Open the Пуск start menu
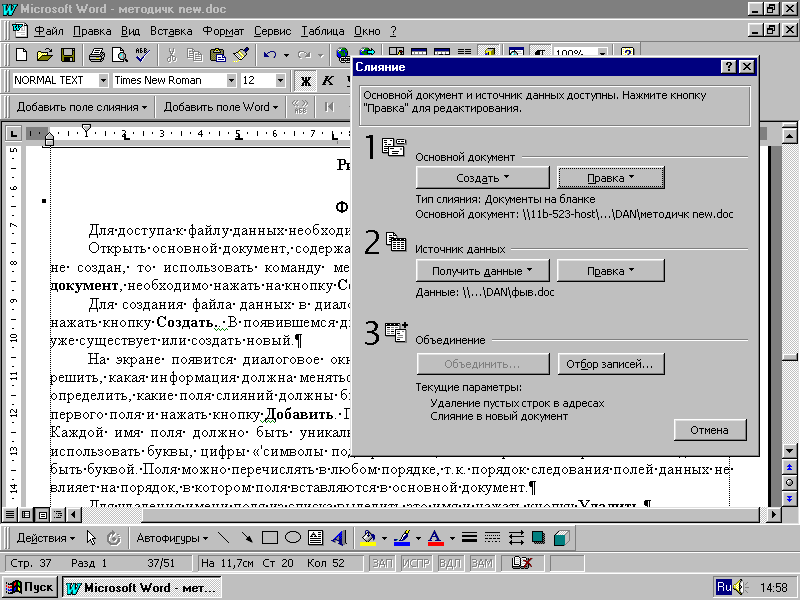The height and width of the screenshot is (600, 800). click(x=30, y=587)
